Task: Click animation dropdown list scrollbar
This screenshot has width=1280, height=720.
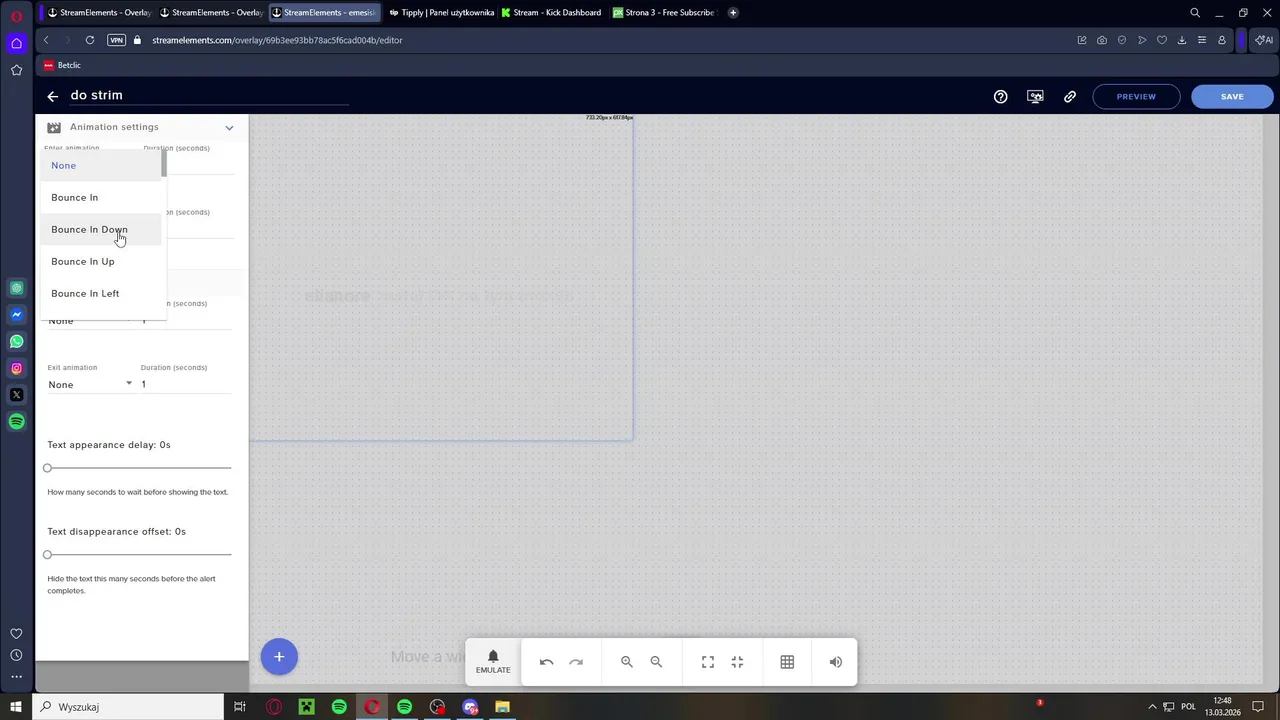Action: pyautogui.click(x=163, y=164)
